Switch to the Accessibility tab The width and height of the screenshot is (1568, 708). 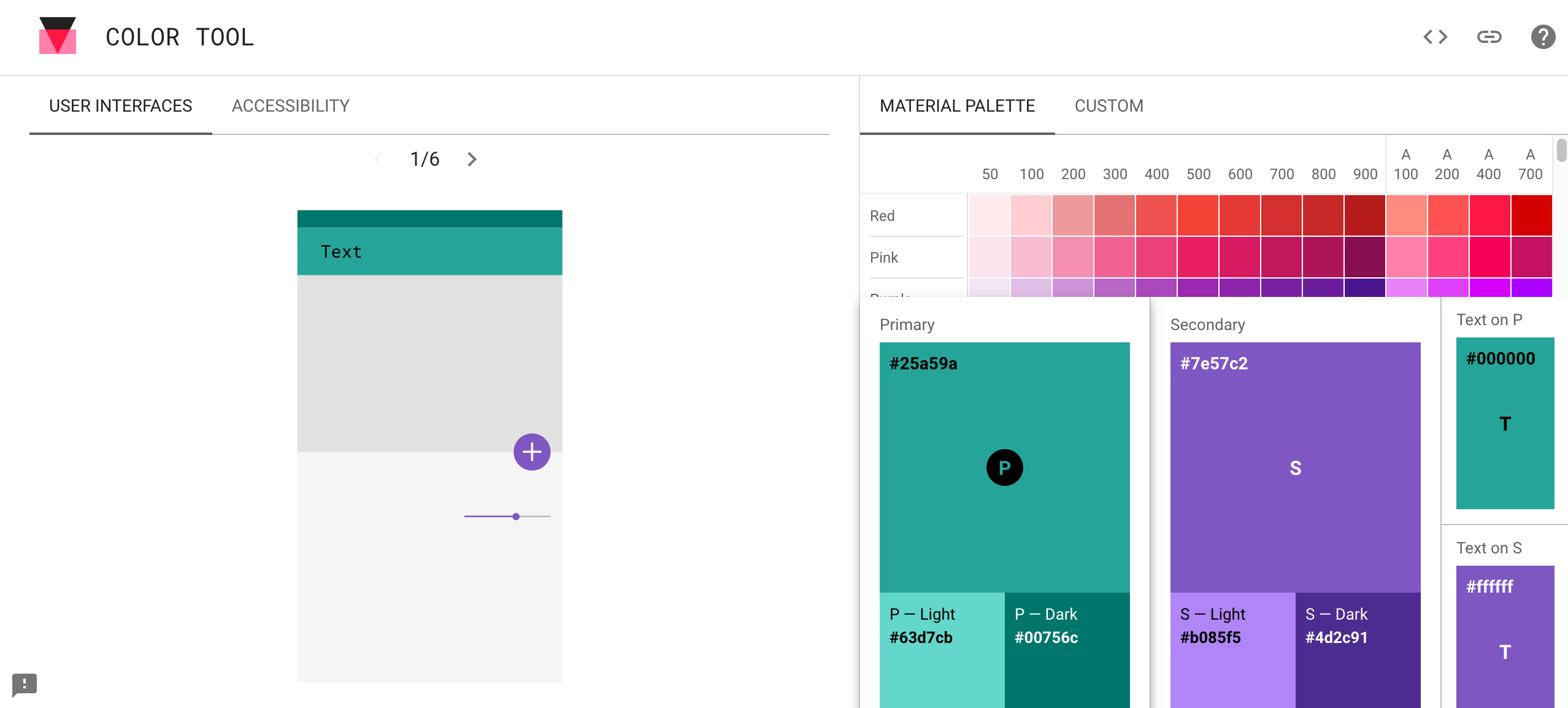point(290,106)
